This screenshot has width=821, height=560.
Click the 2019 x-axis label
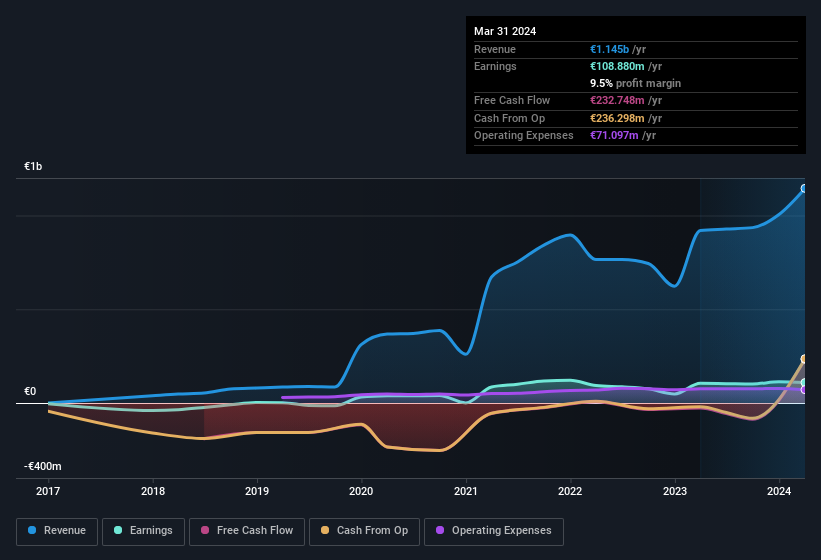point(257,491)
